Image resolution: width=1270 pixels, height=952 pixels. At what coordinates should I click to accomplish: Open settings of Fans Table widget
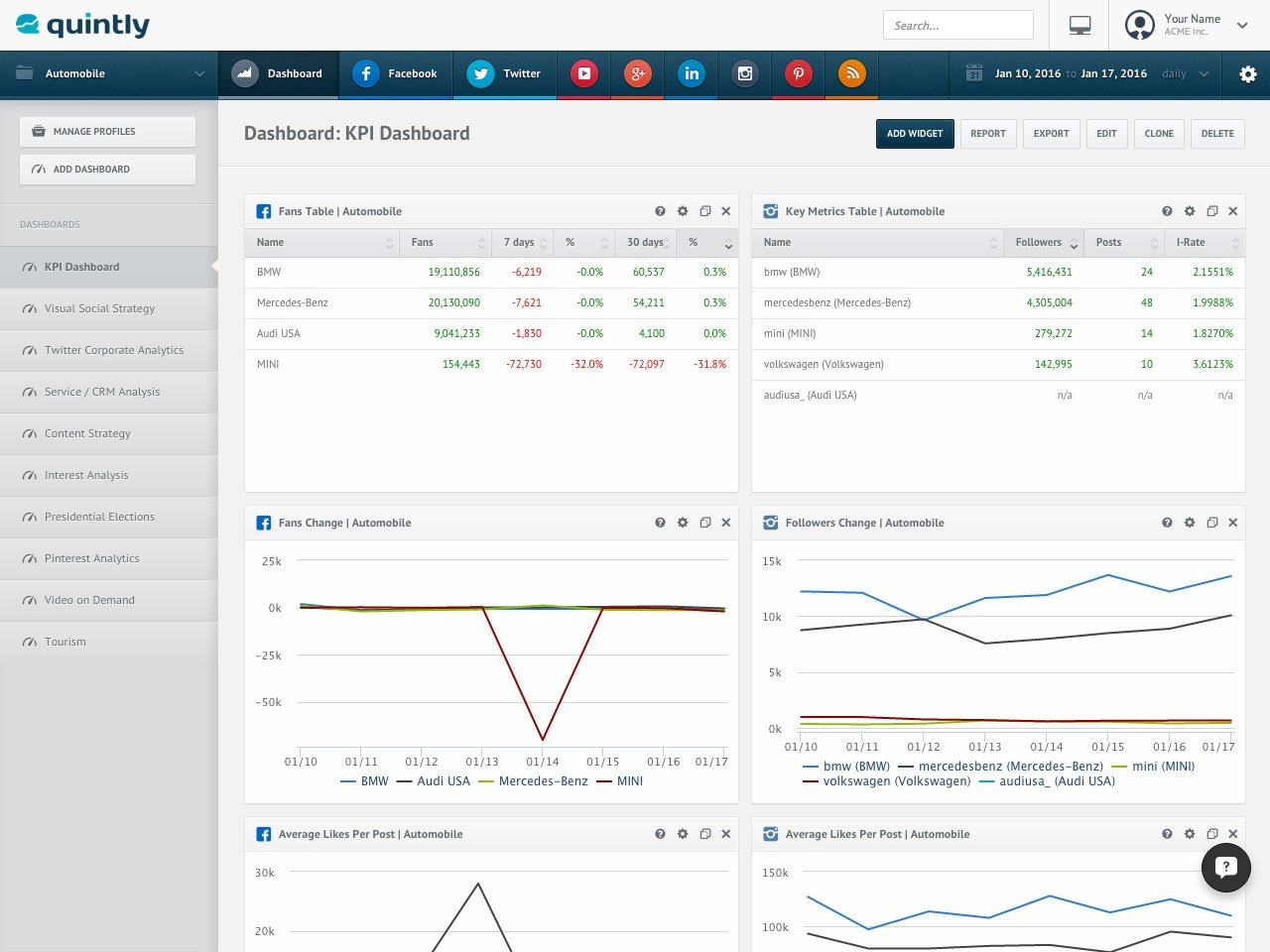coord(683,211)
